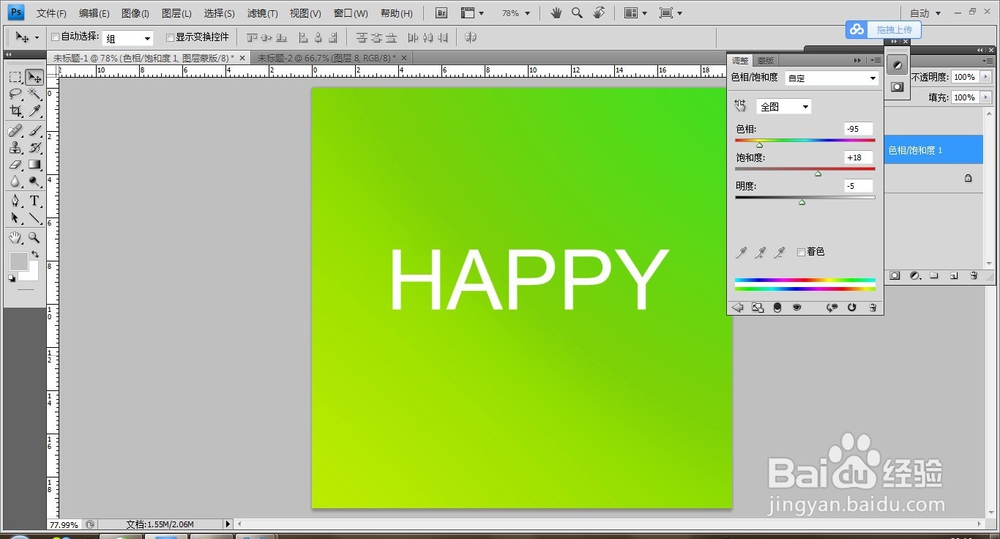The width and height of the screenshot is (1000, 539).
Task: Click the Rotate View tool in the top bar
Action: (599, 13)
